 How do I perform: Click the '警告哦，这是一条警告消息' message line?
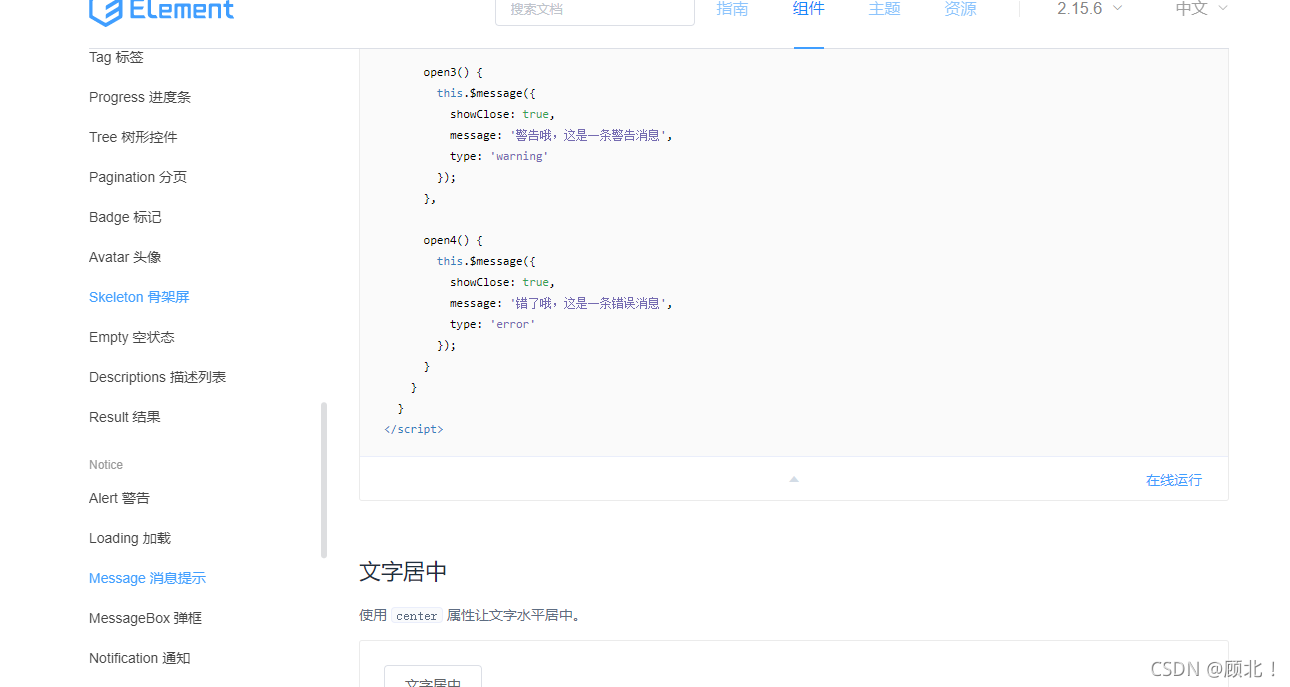[x=561, y=135]
